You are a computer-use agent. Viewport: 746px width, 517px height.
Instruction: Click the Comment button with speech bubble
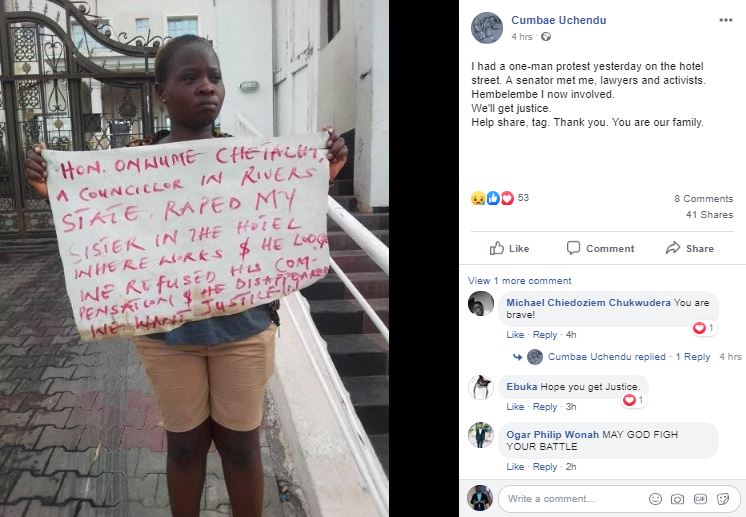[600, 248]
